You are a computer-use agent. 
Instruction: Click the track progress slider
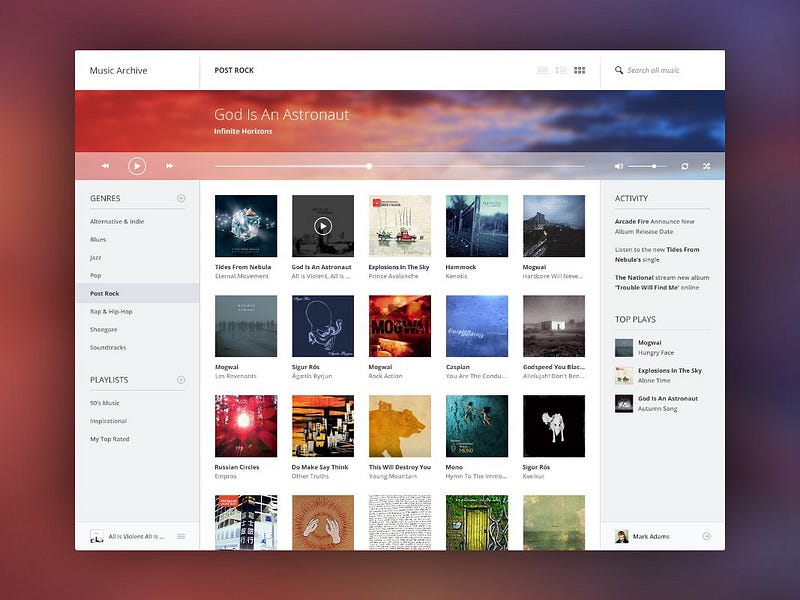coord(400,166)
